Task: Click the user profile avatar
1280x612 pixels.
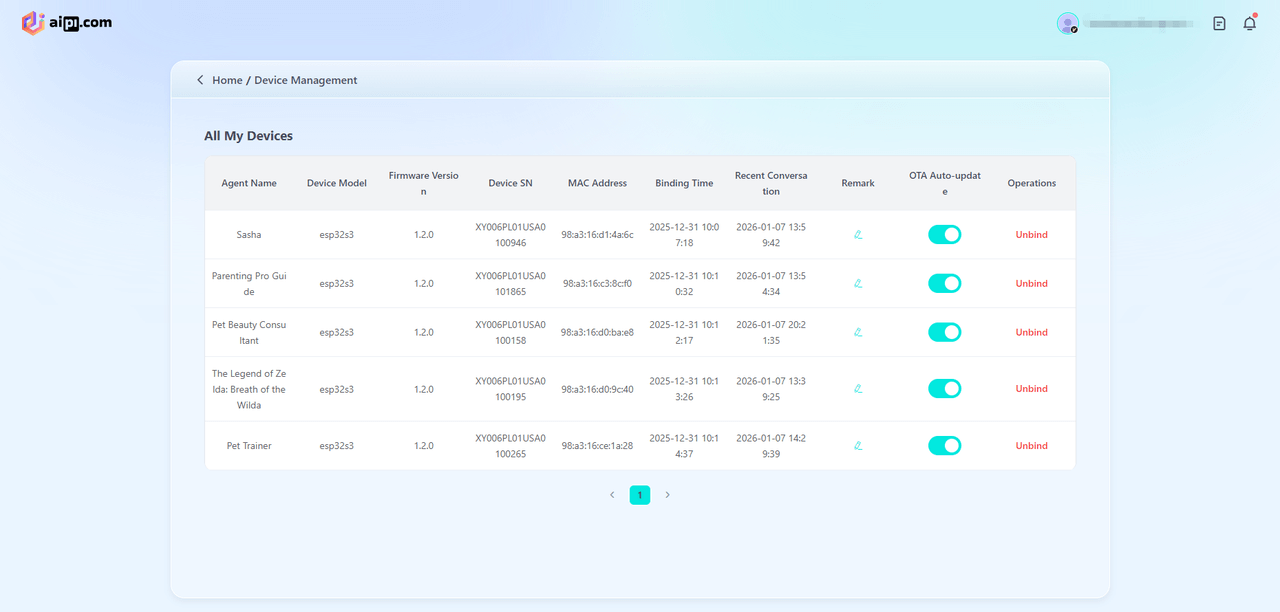Action: 1068,23
